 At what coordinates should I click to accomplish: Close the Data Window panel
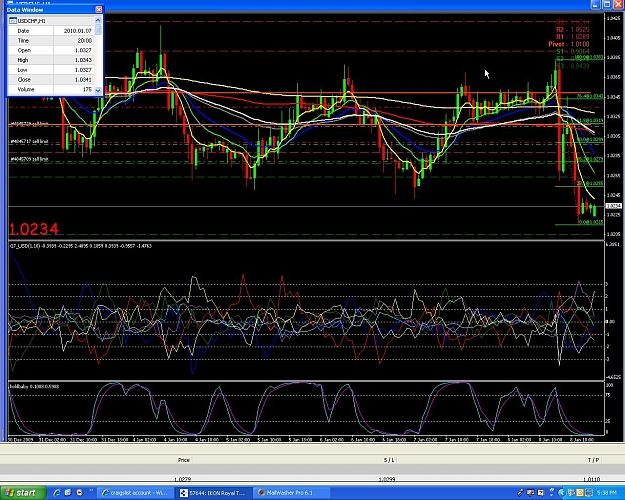tap(98, 9)
